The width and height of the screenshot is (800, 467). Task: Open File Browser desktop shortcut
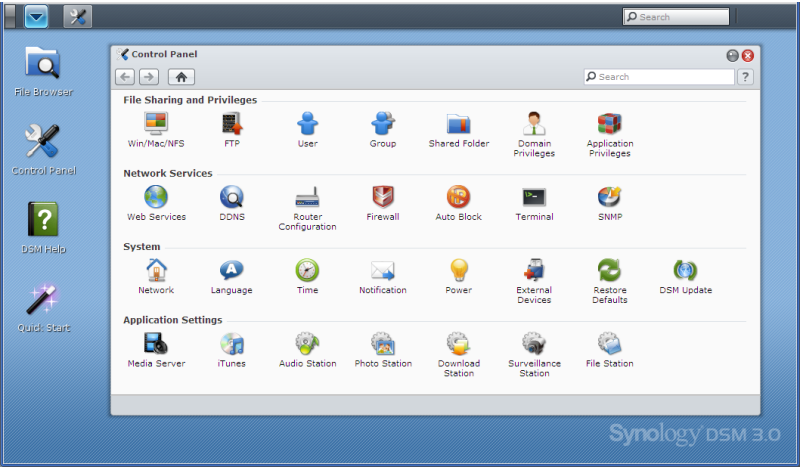43,63
